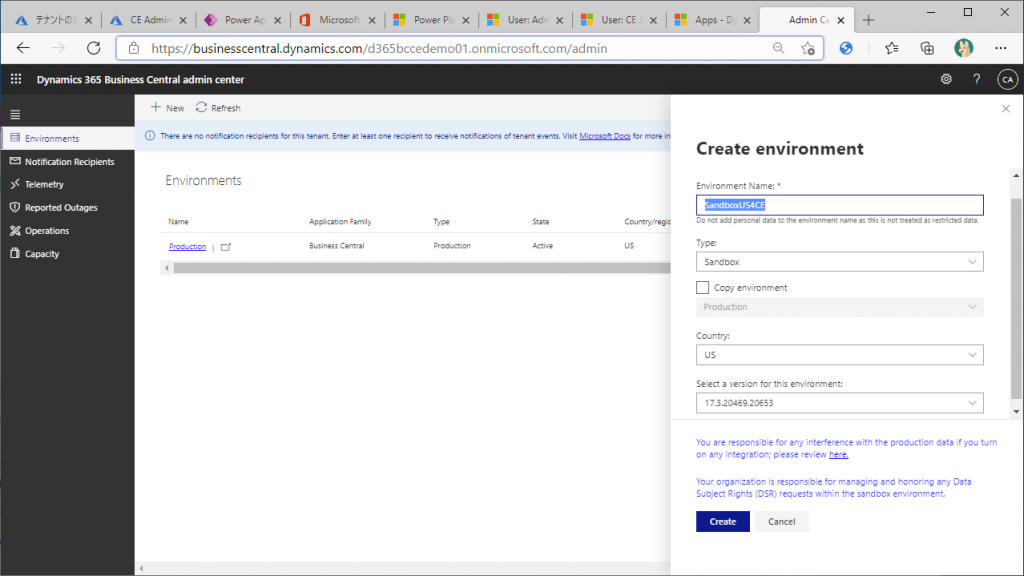This screenshot has width=1024, height=576.
Task: Go back with the browser back arrow
Action: (23, 48)
